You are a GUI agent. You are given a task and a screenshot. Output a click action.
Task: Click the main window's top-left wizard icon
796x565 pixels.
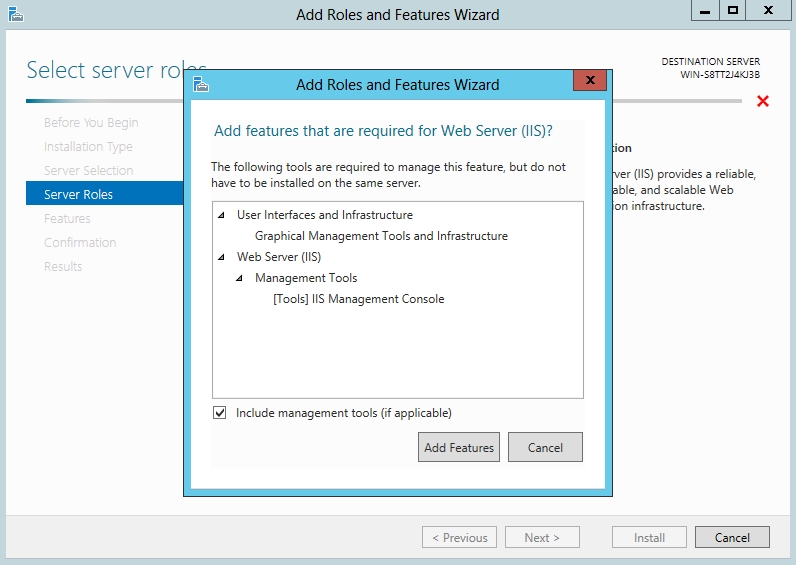click(x=14, y=13)
